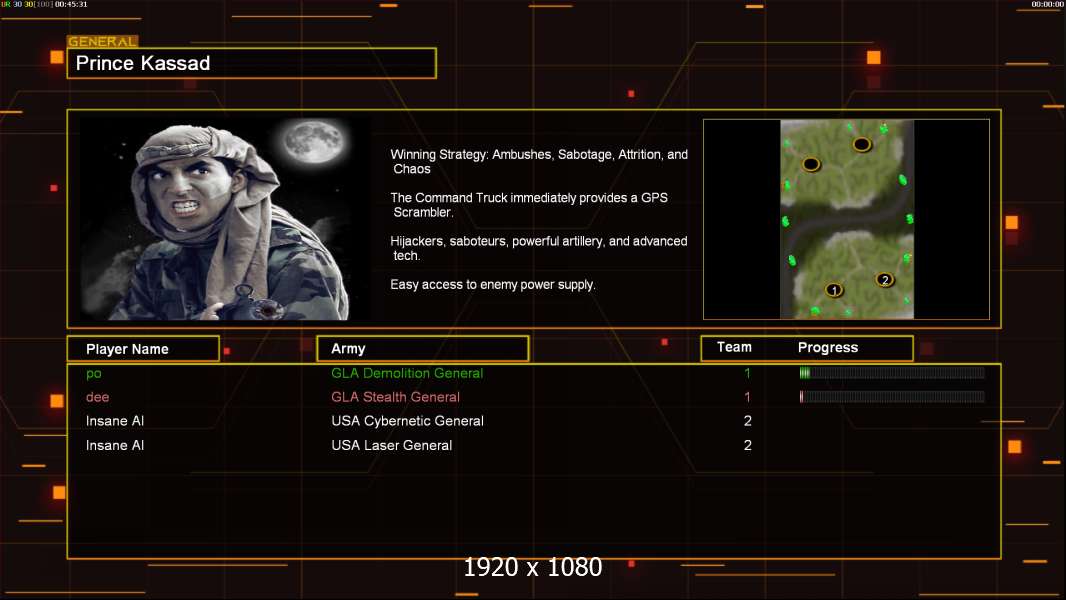Click start position 1 marker on minimap
Viewport: 1066px width, 600px height.
point(833,290)
